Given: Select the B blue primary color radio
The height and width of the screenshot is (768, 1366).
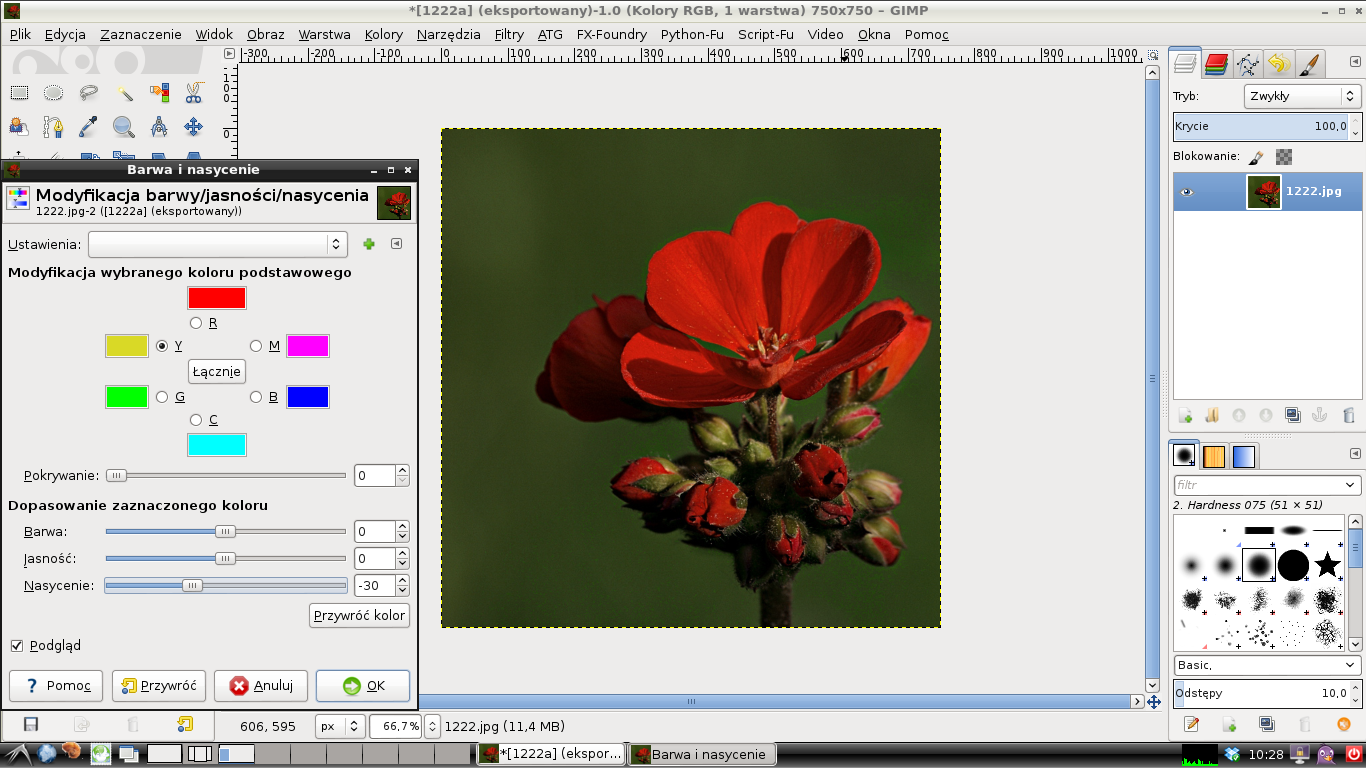Looking at the screenshot, I should coord(256,397).
